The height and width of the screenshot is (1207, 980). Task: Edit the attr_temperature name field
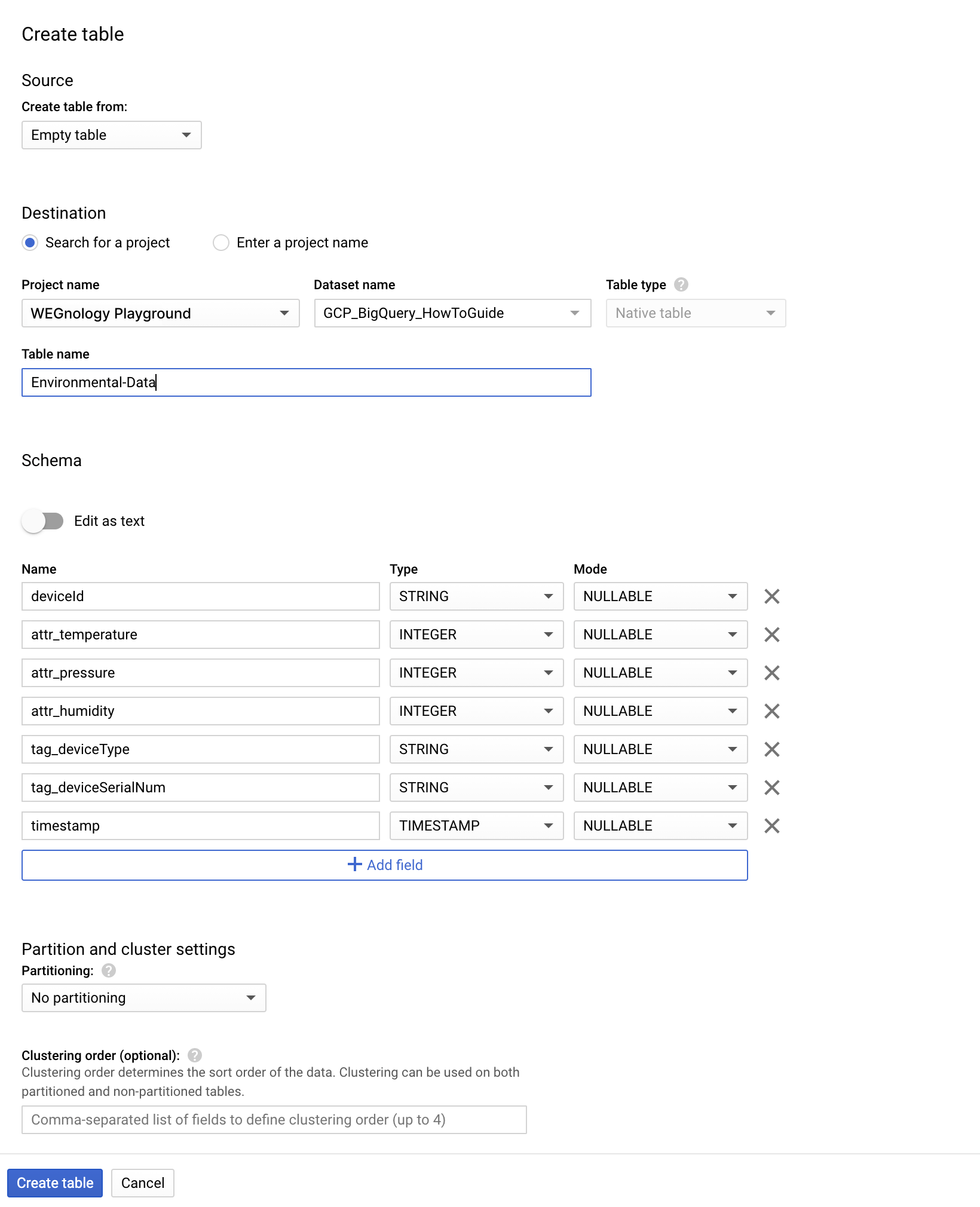[201, 635]
